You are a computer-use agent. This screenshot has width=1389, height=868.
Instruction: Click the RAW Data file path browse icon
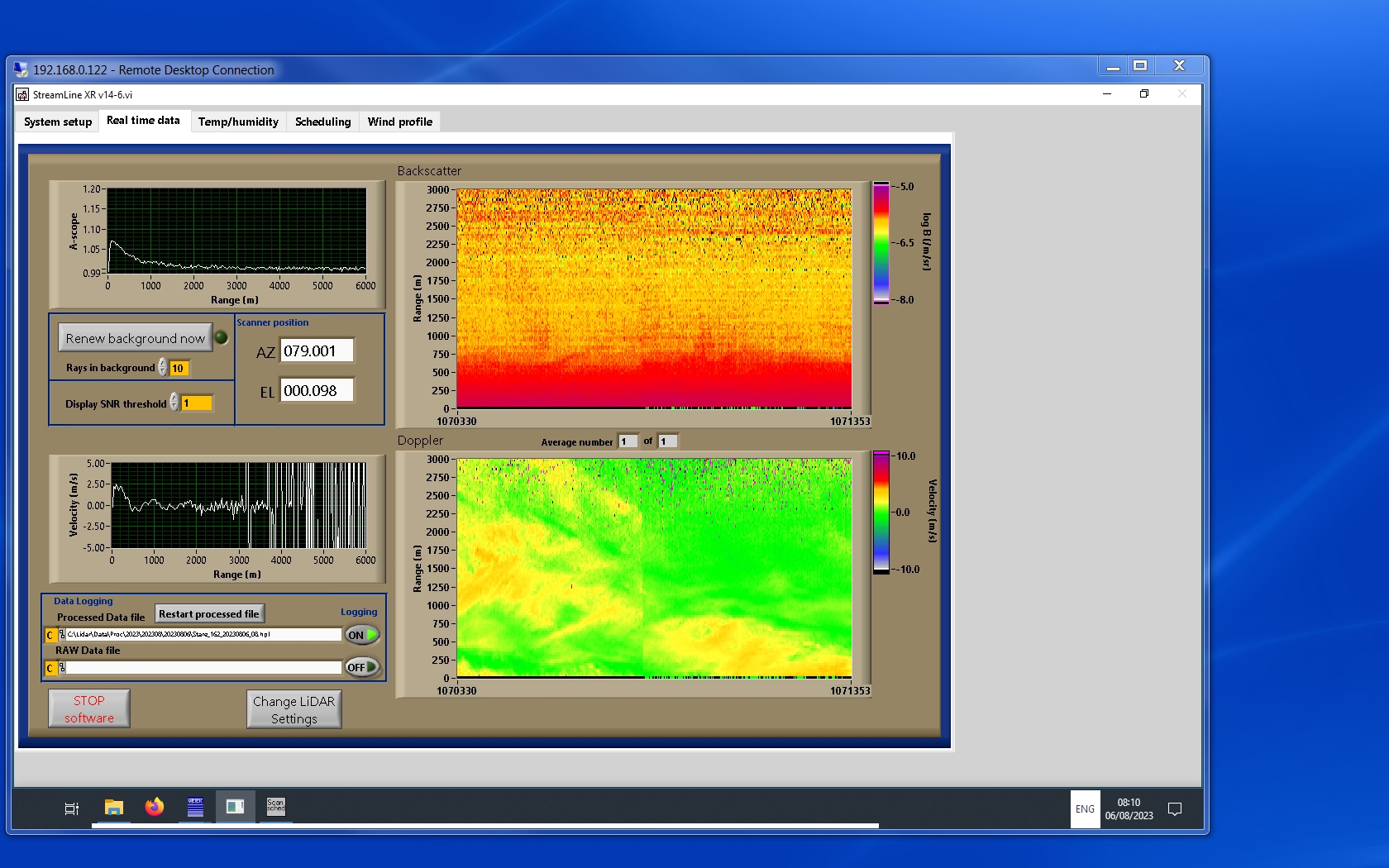62,668
